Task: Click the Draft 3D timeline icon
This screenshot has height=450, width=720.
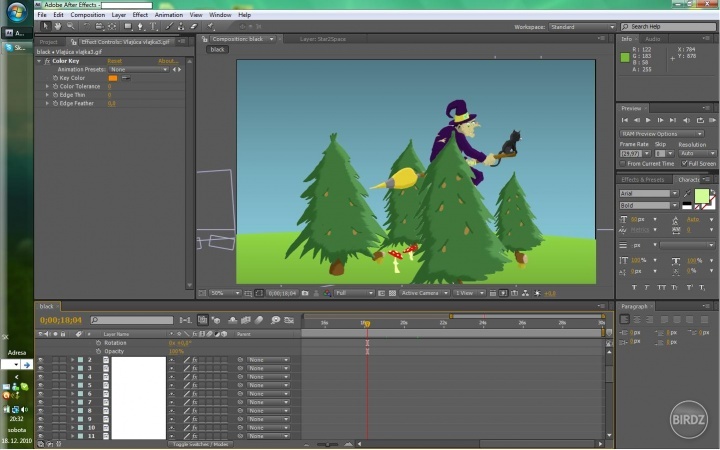Action: [216, 320]
